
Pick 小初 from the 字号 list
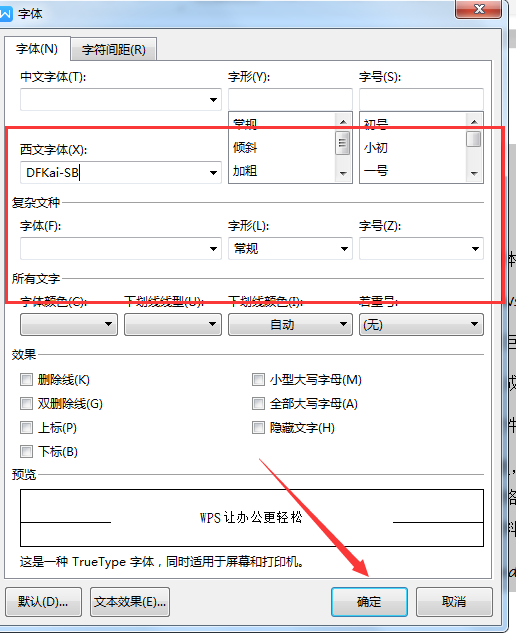pyautogui.click(x=376, y=147)
